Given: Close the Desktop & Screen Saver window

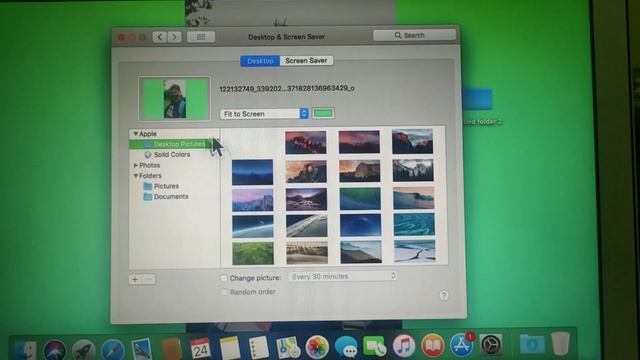Looking at the screenshot, I should pos(121,38).
